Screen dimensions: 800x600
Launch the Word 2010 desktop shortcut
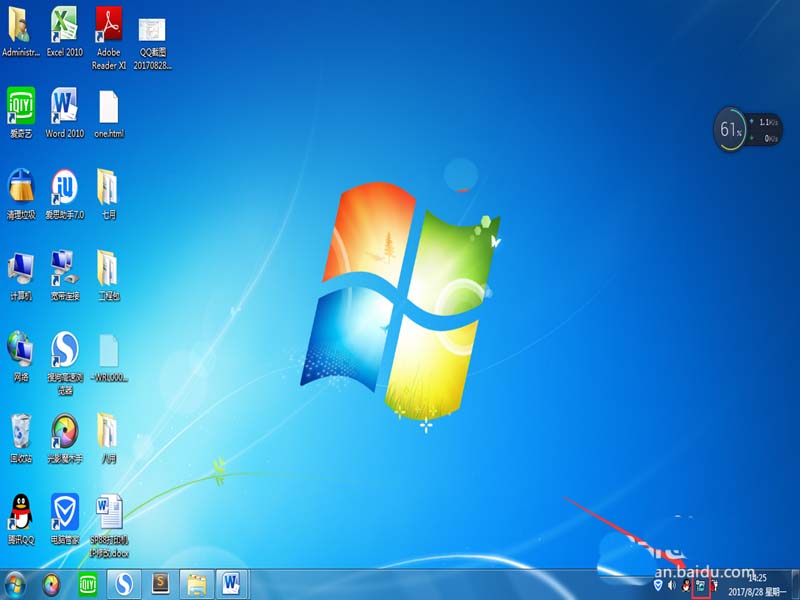pos(64,112)
